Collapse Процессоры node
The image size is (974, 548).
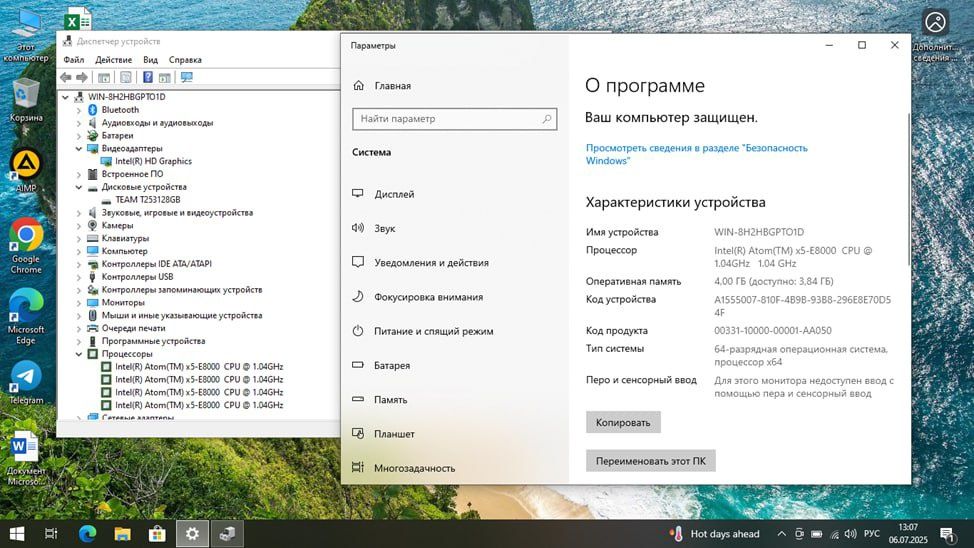(79, 354)
